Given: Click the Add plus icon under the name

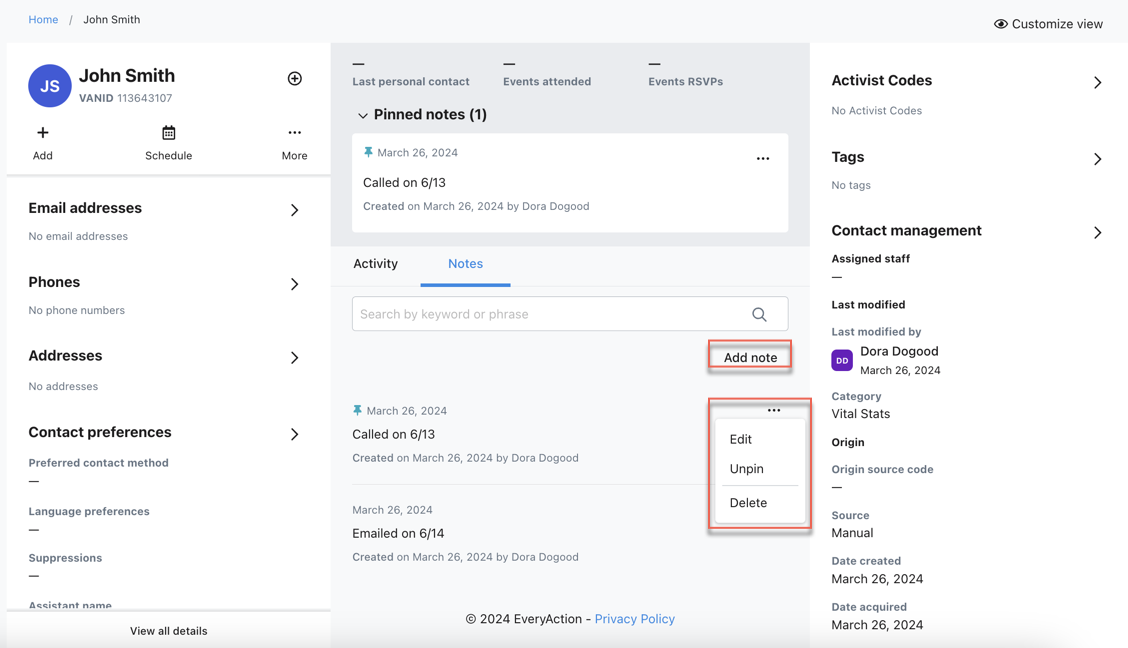Looking at the screenshot, I should [42, 132].
